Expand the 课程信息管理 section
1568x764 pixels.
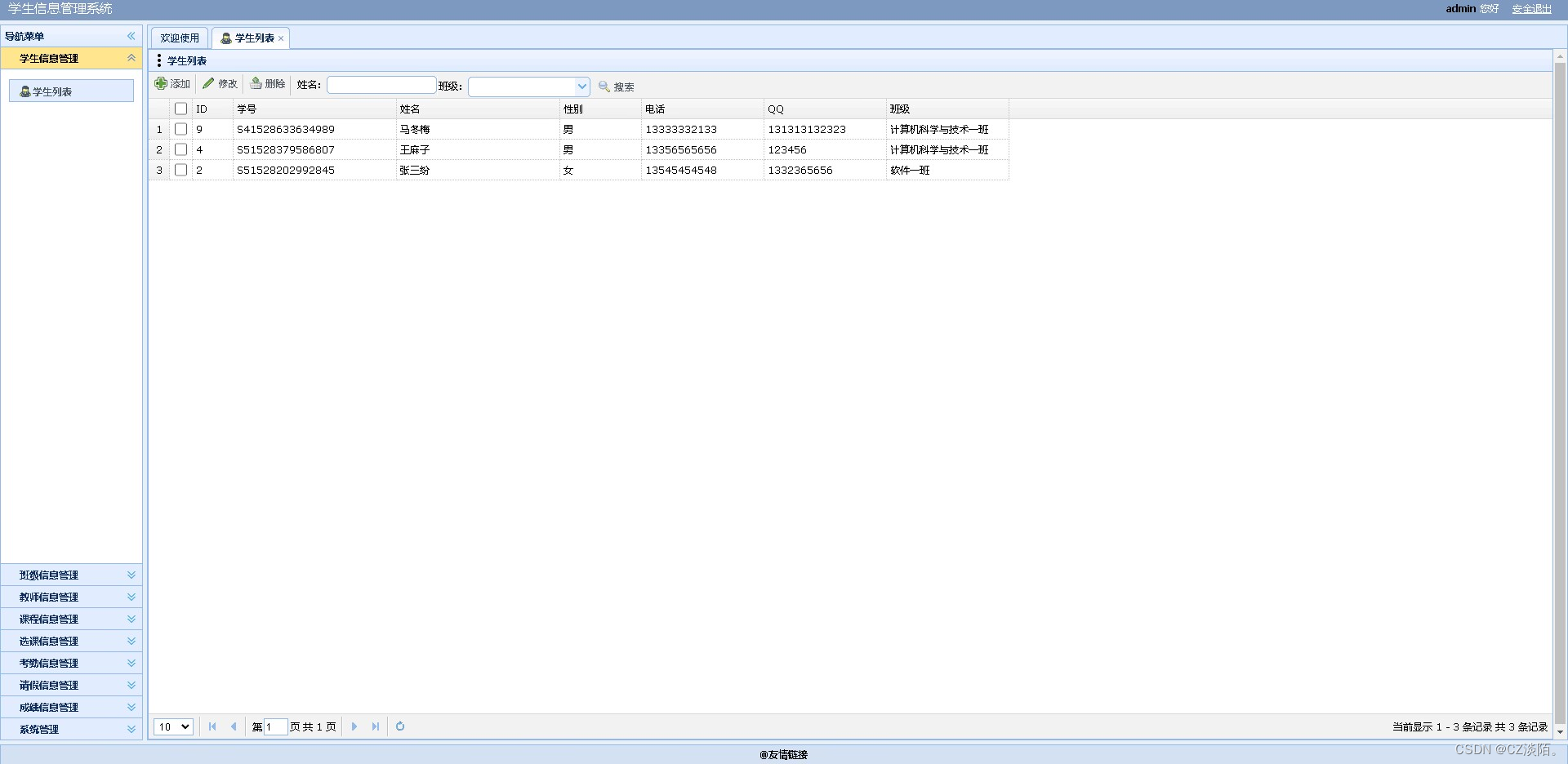[131, 619]
